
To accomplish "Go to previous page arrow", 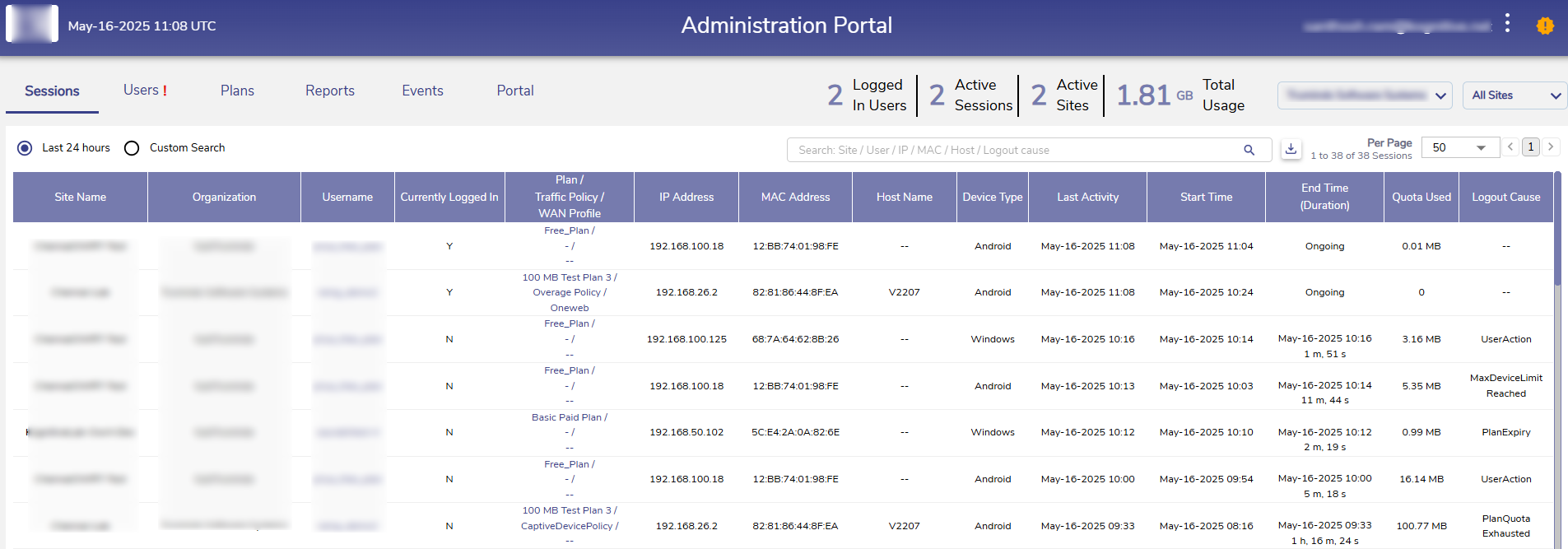I will click(x=1510, y=147).
